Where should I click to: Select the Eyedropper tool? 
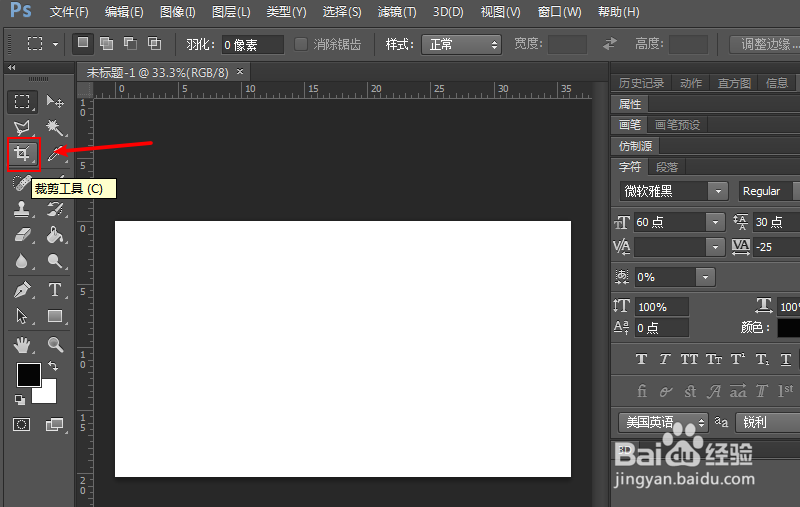coord(55,154)
